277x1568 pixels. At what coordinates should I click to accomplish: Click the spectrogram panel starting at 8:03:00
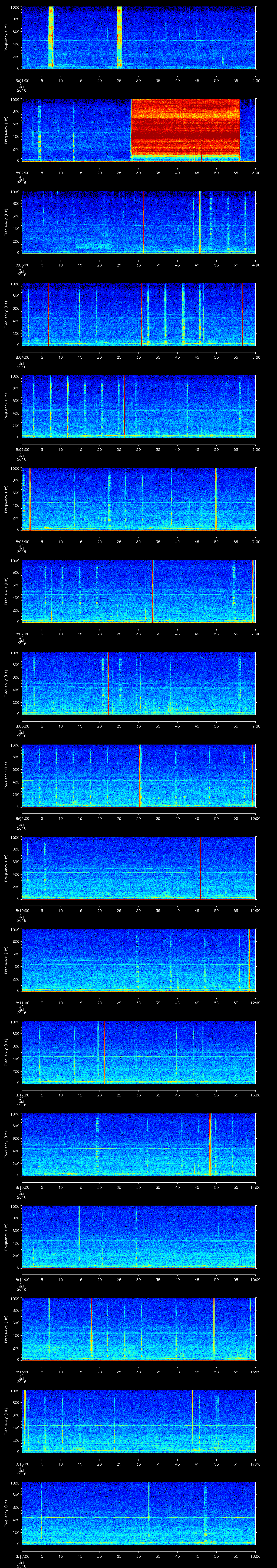click(139, 222)
